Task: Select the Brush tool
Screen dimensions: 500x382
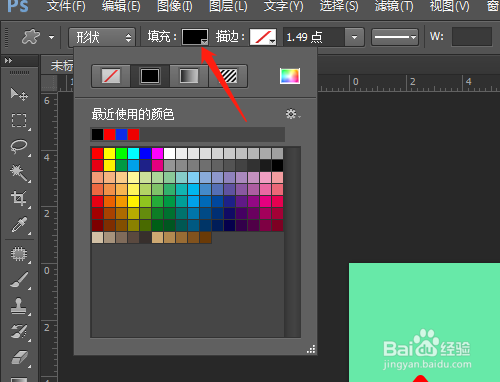Action: pos(19,280)
